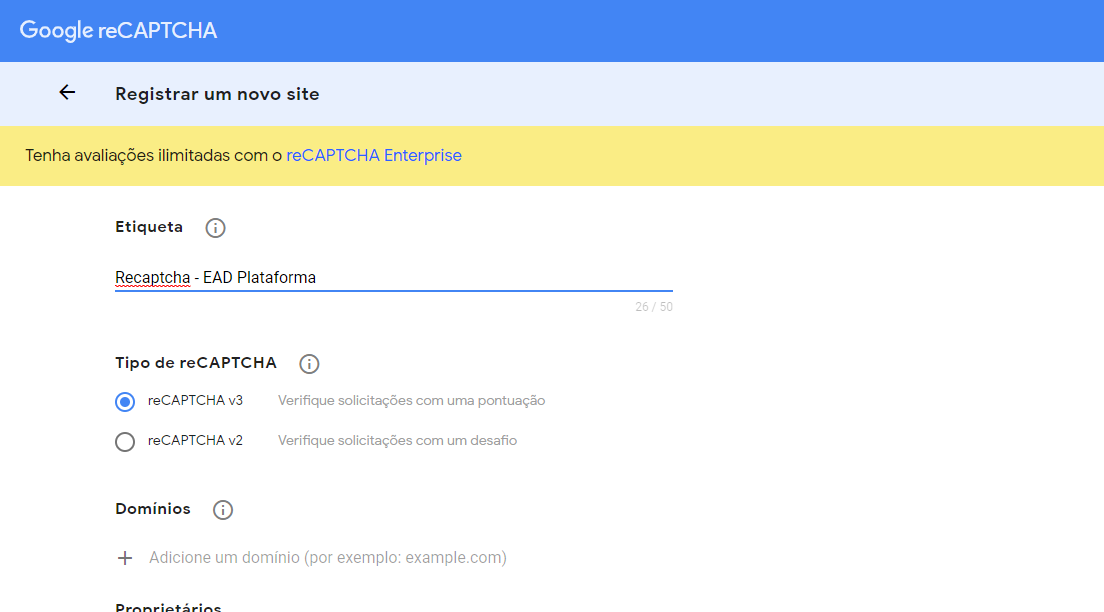Click the 'Etiqueta' section title
The height and width of the screenshot is (612, 1104).
click(149, 227)
